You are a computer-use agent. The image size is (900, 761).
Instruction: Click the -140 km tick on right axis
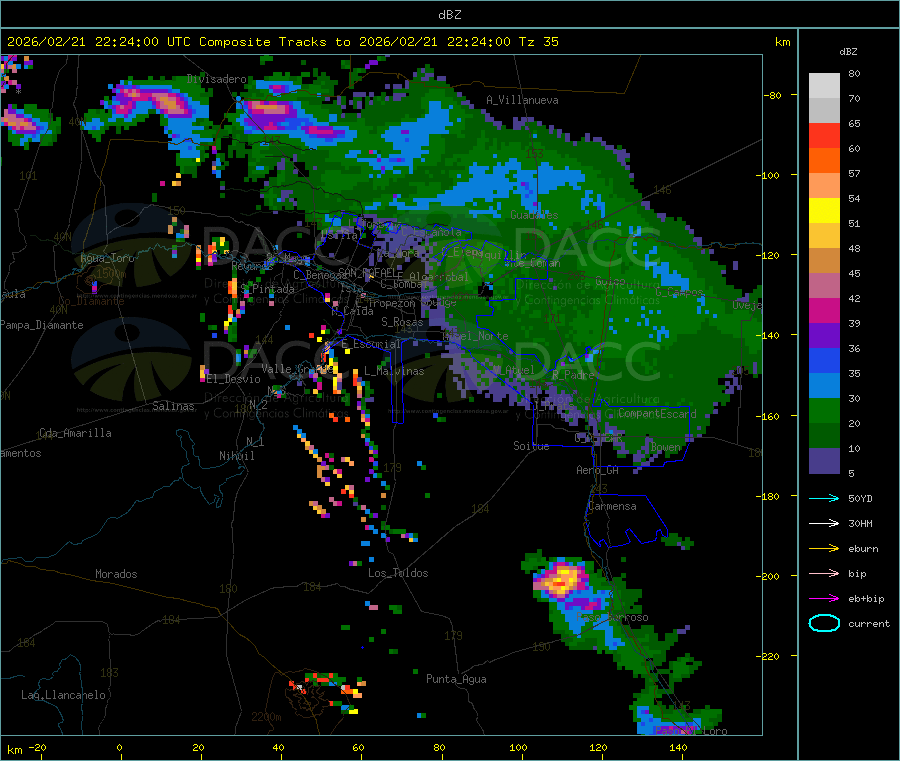point(771,335)
